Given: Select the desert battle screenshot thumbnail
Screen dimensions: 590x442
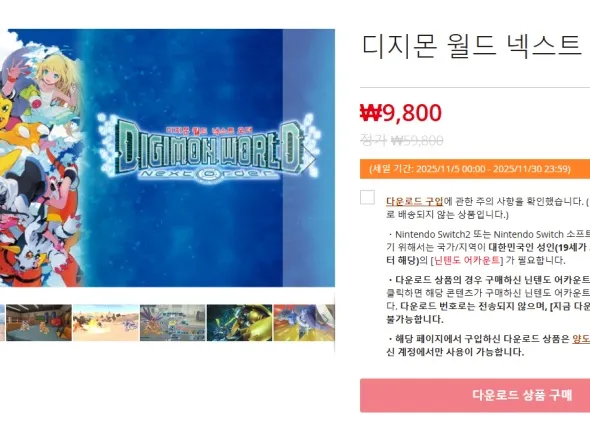Looking at the screenshot, I should 106,323.
